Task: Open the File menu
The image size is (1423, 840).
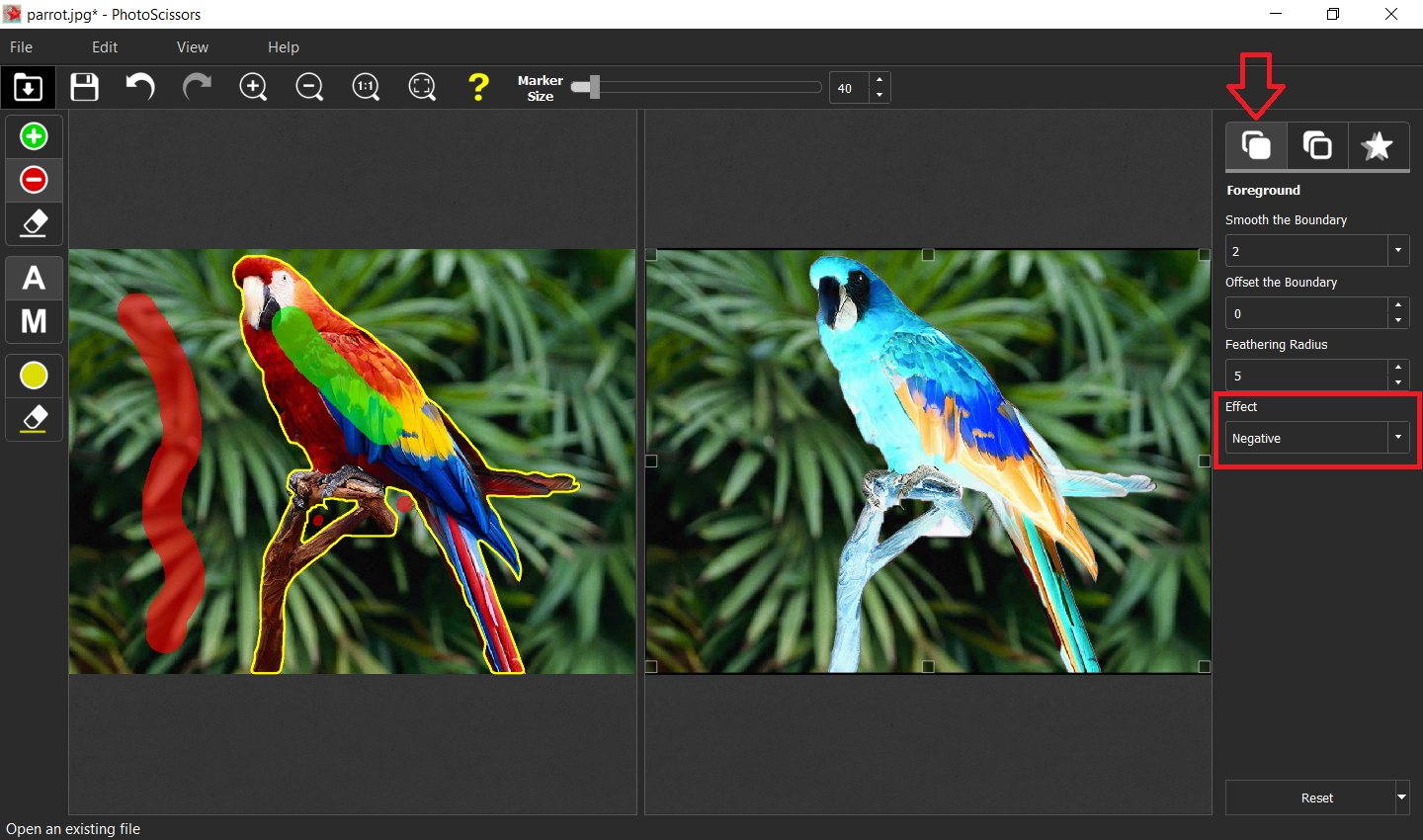Action: [21, 46]
